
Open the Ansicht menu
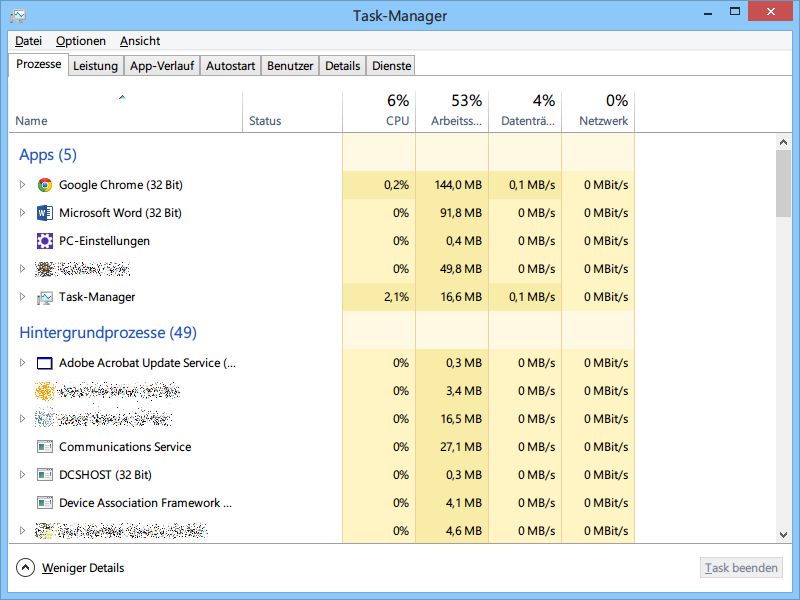(140, 41)
